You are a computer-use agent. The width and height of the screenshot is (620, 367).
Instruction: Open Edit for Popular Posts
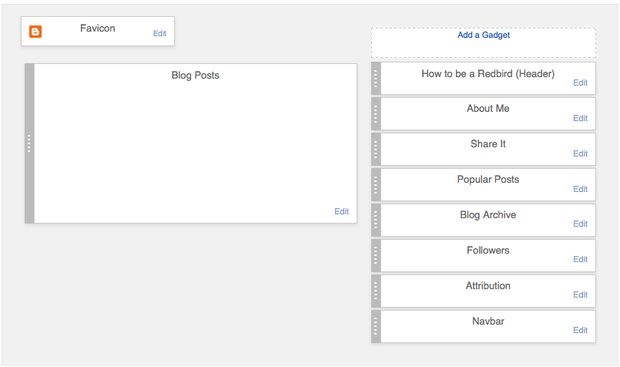coord(580,189)
